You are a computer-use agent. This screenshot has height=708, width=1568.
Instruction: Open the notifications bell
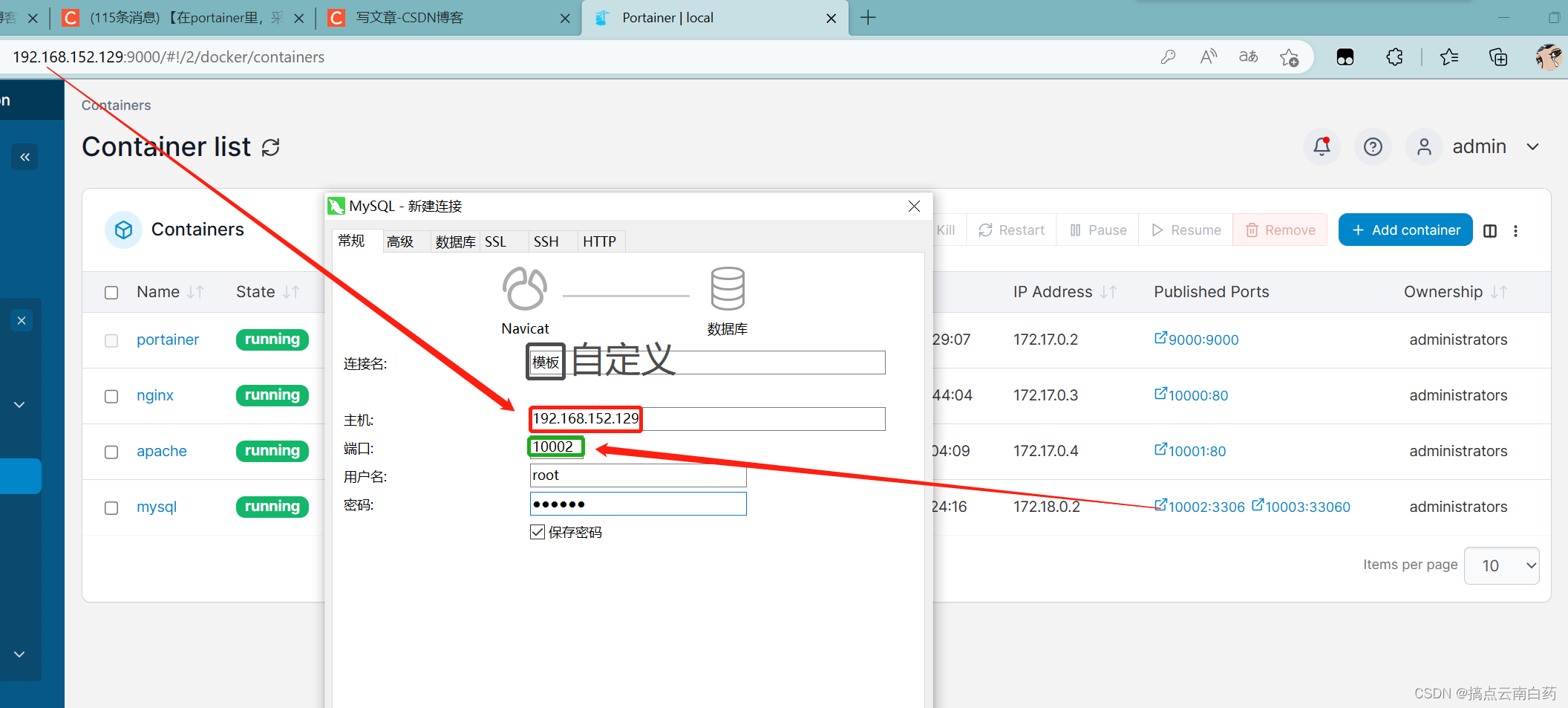coord(1322,146)
